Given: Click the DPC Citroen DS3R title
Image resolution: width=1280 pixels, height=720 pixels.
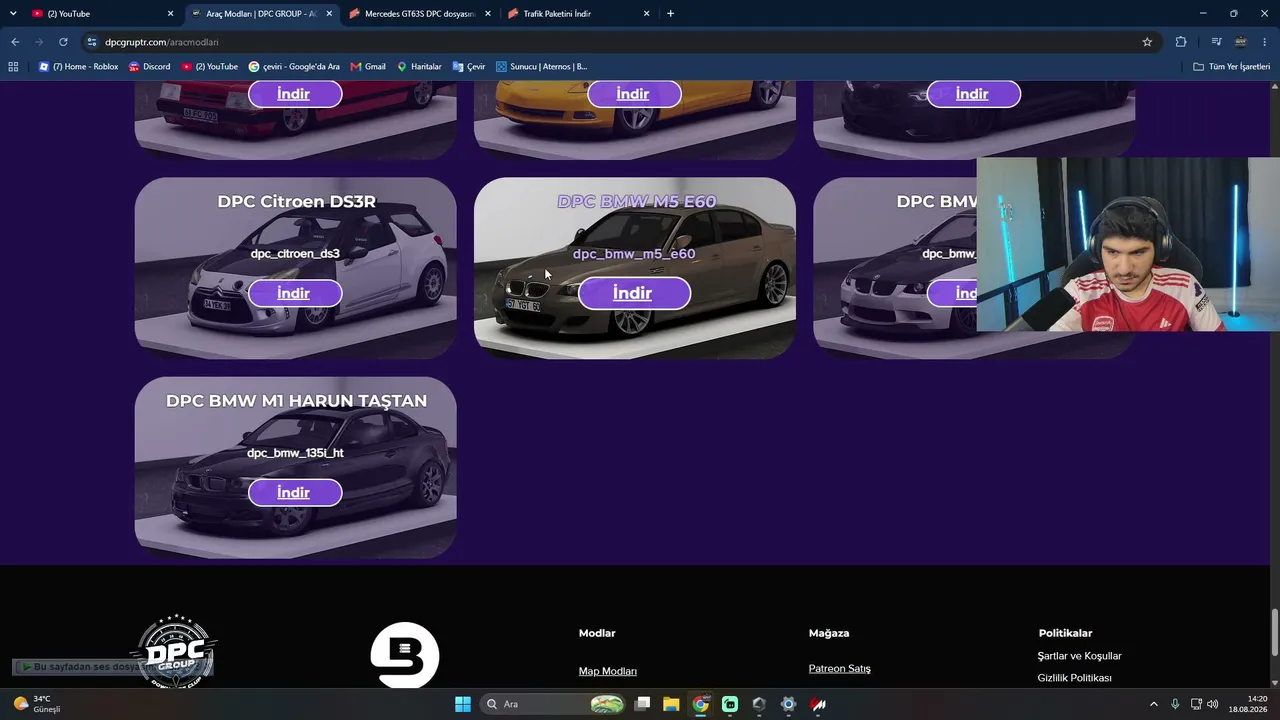Looking at the screenshot, I should (296, 201).
